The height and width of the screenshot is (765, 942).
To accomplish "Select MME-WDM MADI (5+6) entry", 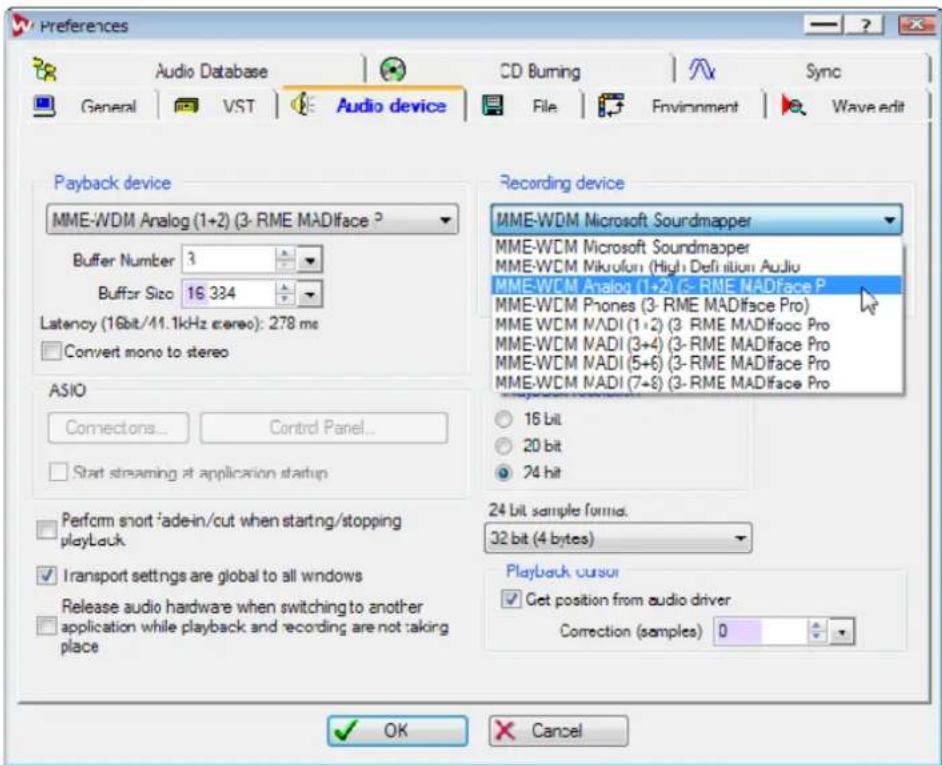I will 697,364.
